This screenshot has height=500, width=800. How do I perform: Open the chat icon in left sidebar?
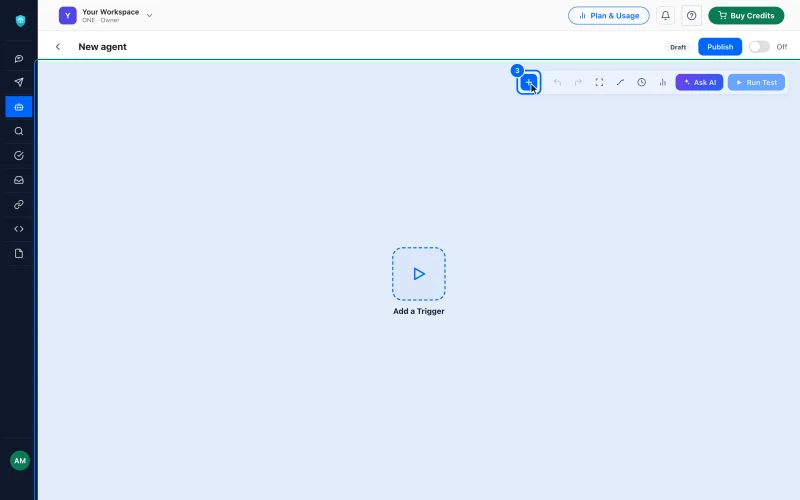click(19, 59)
